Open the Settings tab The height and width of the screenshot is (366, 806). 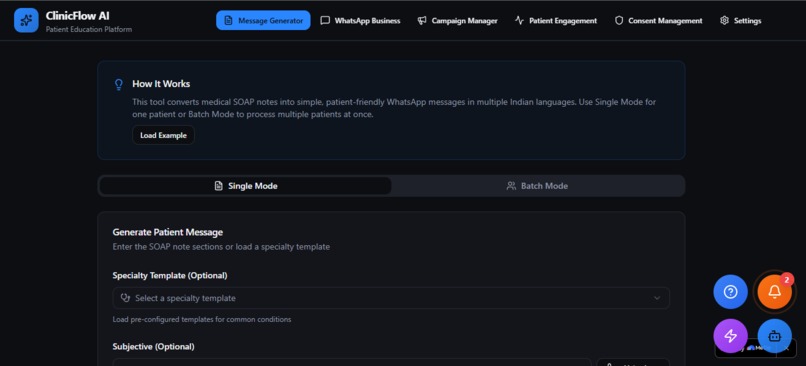[x=741, y=21]
